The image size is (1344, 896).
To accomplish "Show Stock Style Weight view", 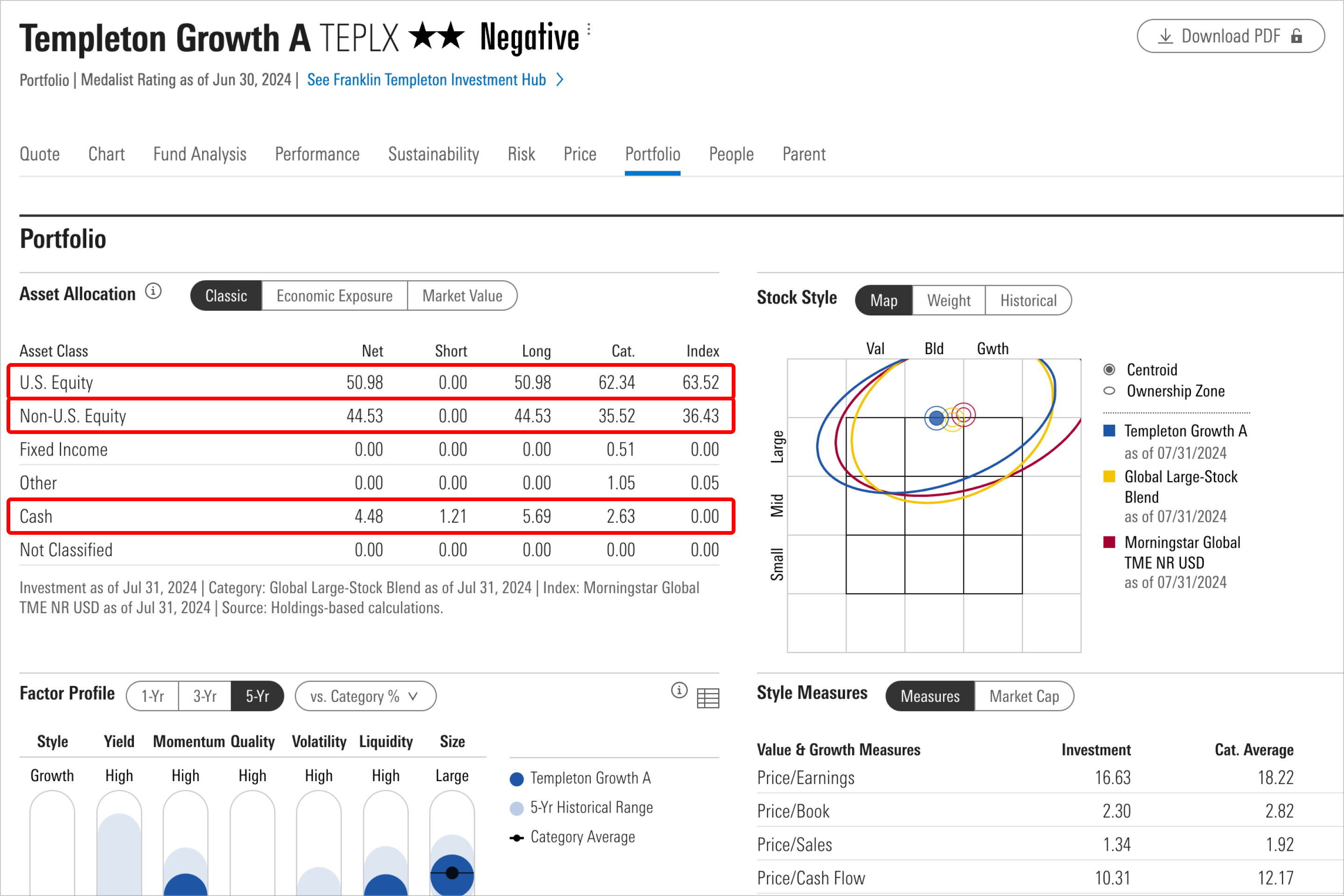I will click(949, 301).
